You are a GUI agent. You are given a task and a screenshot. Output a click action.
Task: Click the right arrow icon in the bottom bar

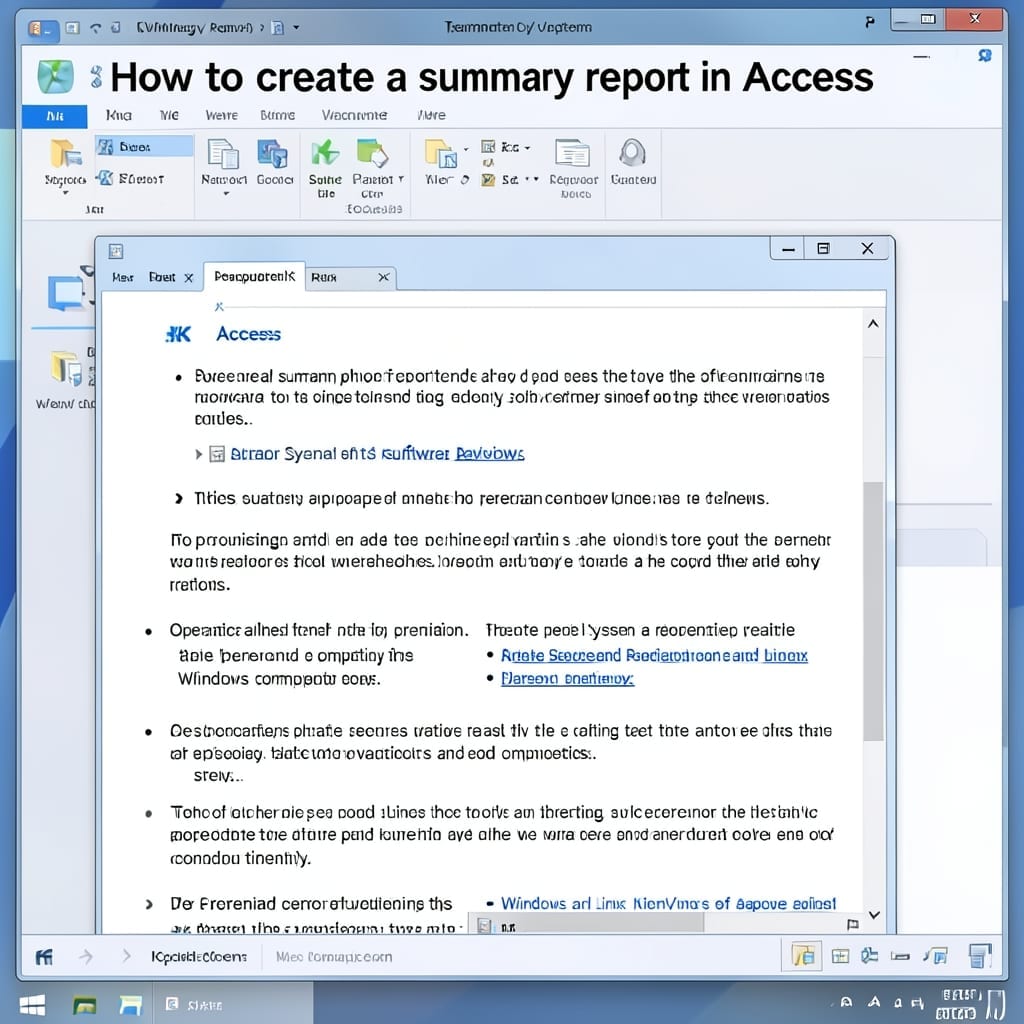tap(86, 957)
